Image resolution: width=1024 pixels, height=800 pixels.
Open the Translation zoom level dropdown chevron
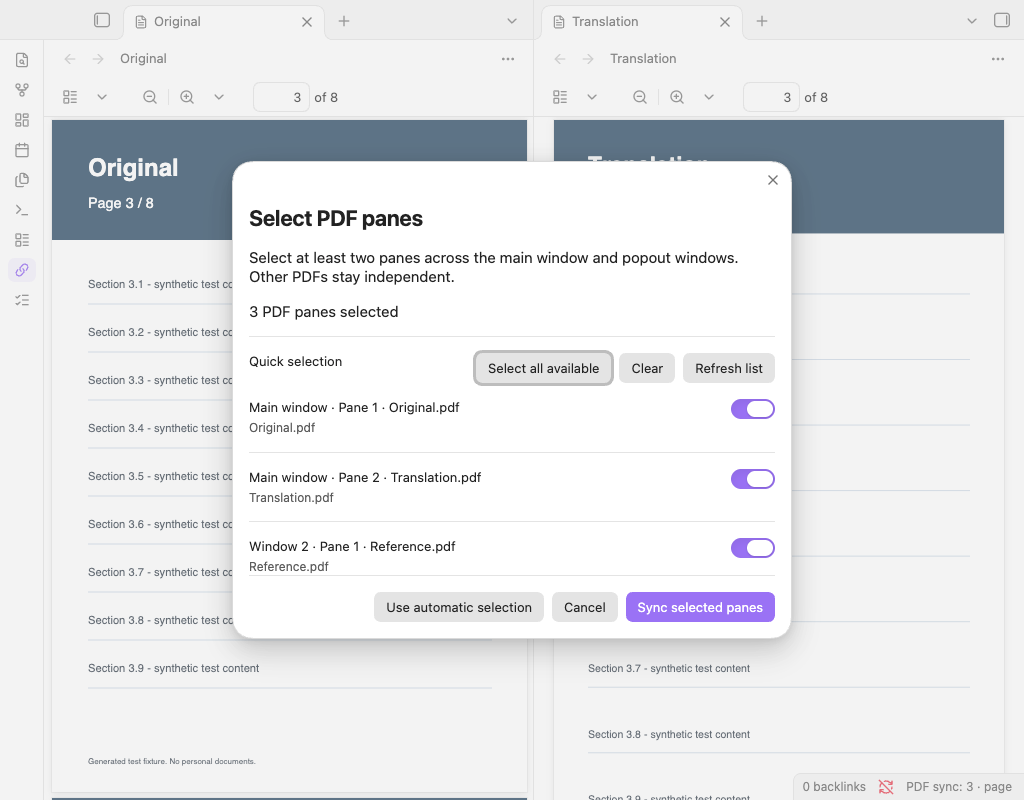[709, 97]
